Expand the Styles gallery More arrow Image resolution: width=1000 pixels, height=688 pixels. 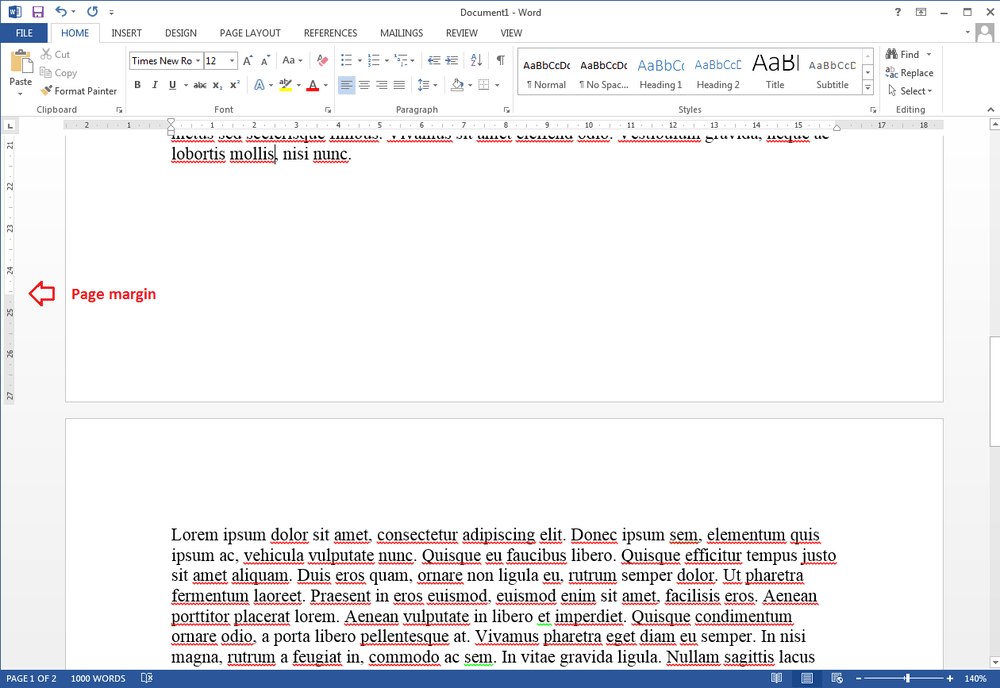(867, 87)
